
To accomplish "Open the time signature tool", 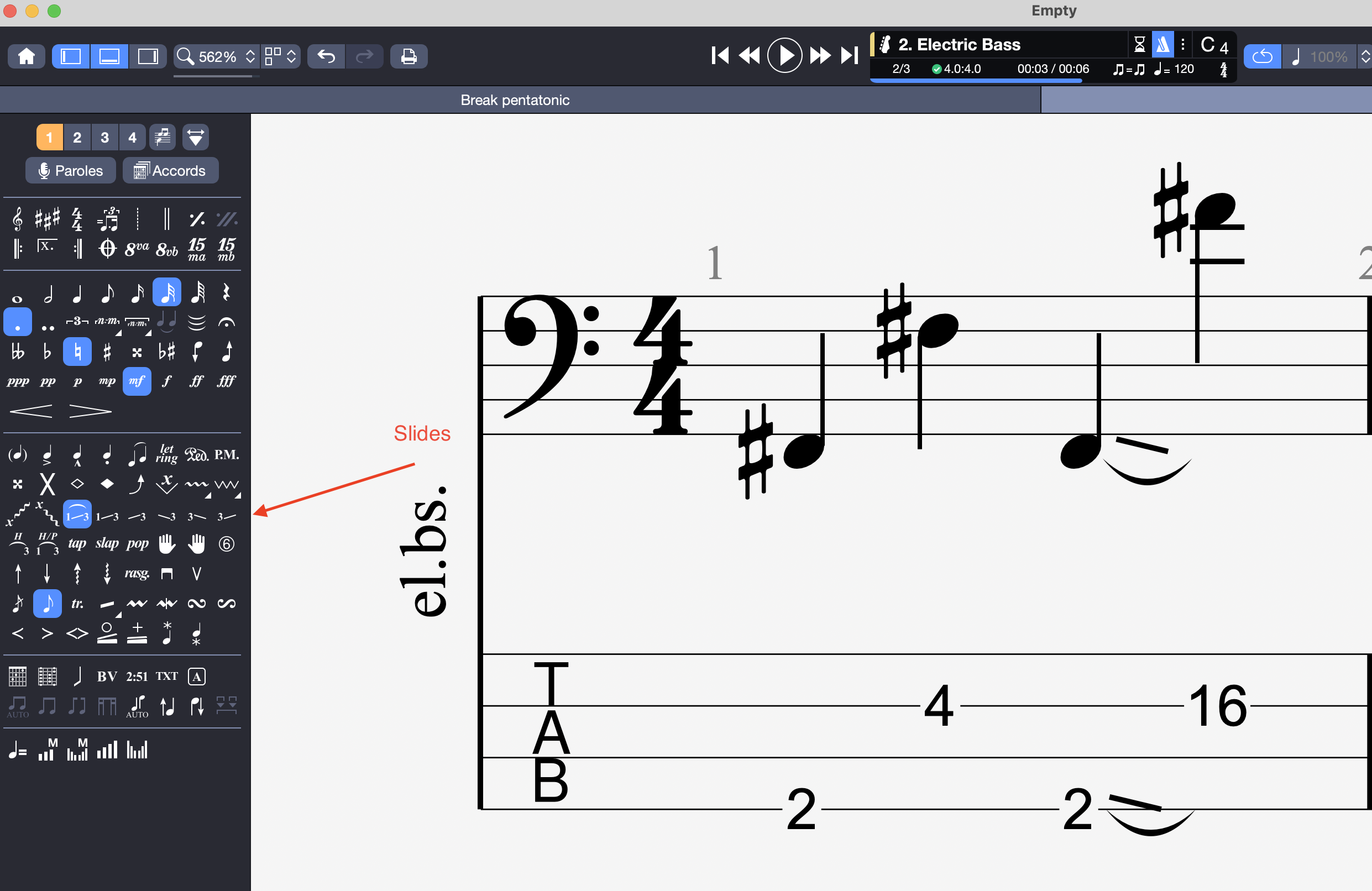I will point(77,219).
